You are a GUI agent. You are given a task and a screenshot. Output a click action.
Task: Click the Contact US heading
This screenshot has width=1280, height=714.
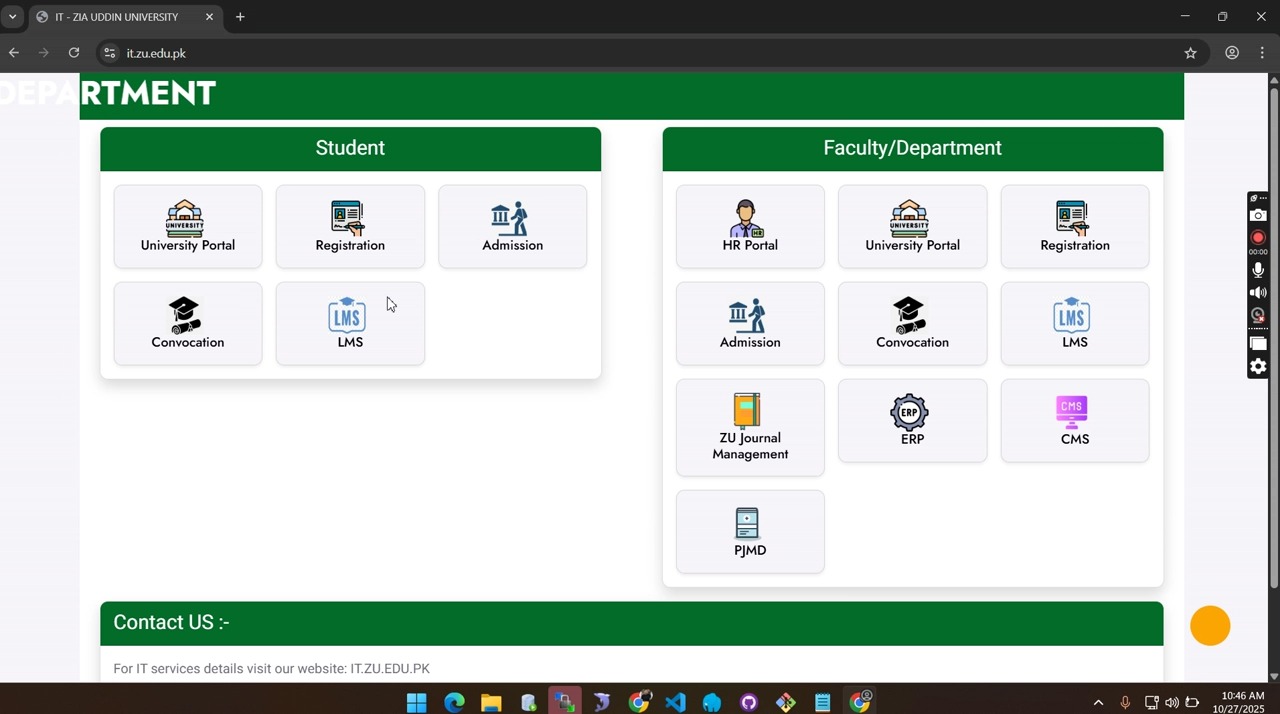pos(171,622)
